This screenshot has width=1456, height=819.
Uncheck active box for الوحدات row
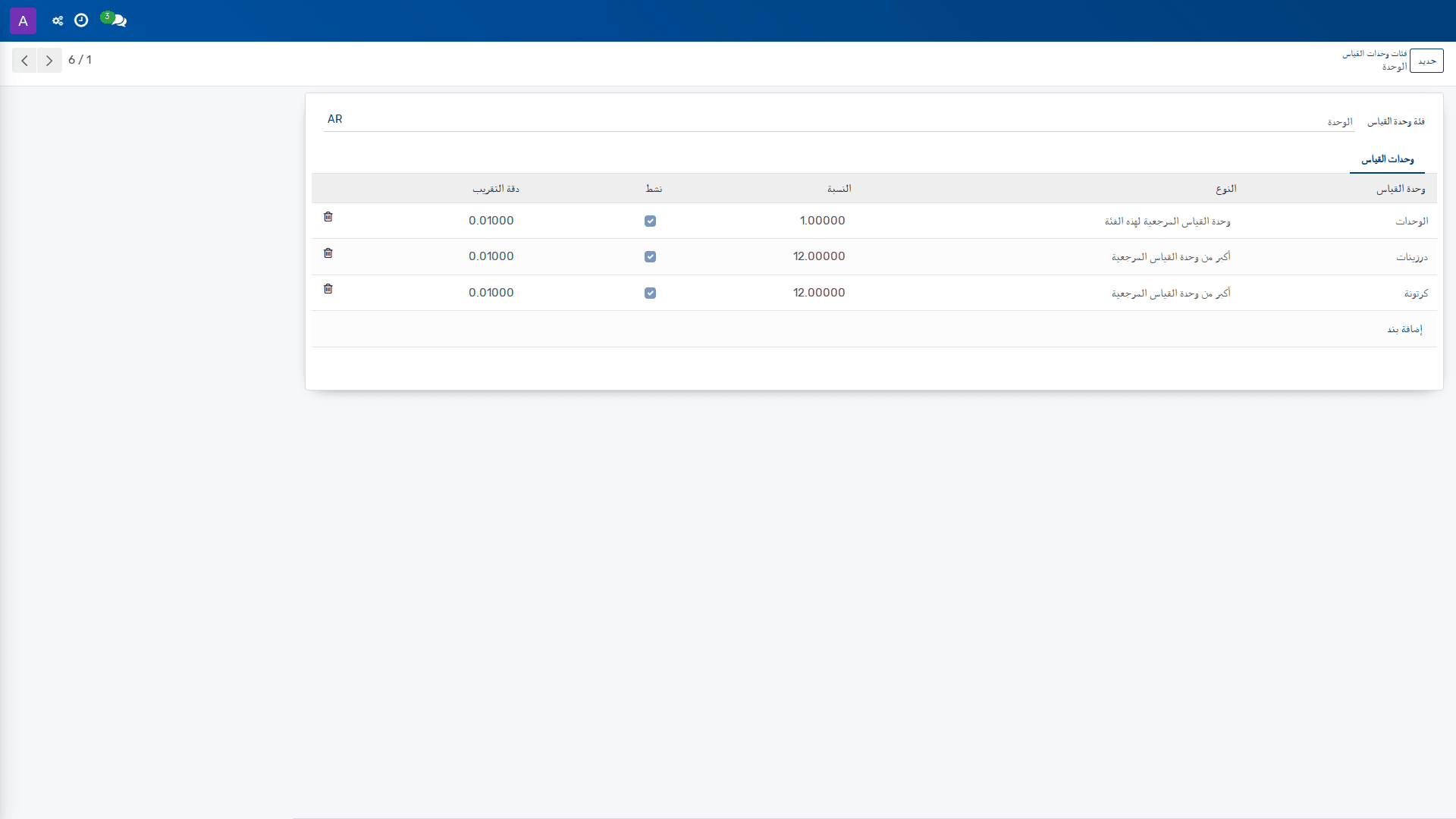pyautogui.click(x=650, y=221)
